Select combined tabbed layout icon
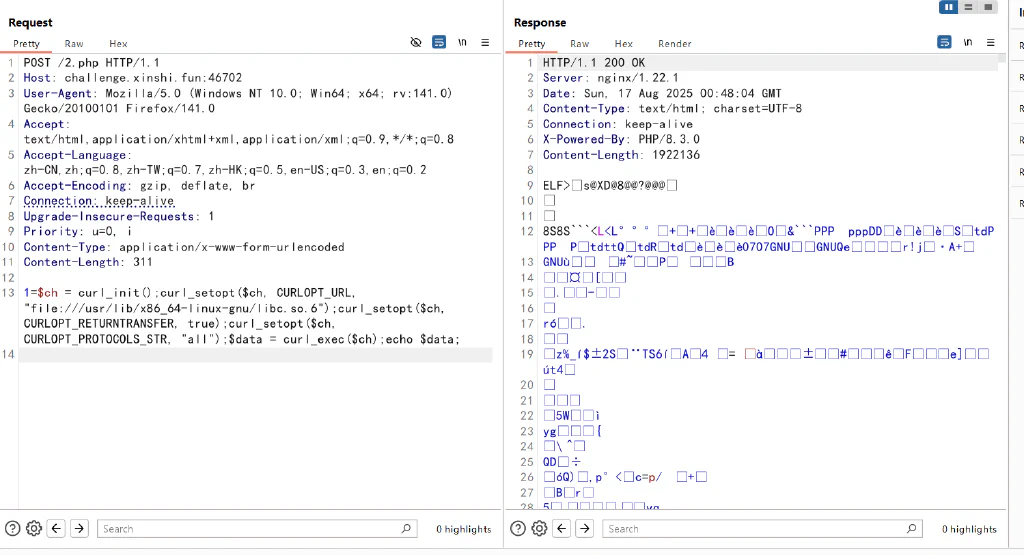Viewport: 1024px width, 555px height. 988,7
